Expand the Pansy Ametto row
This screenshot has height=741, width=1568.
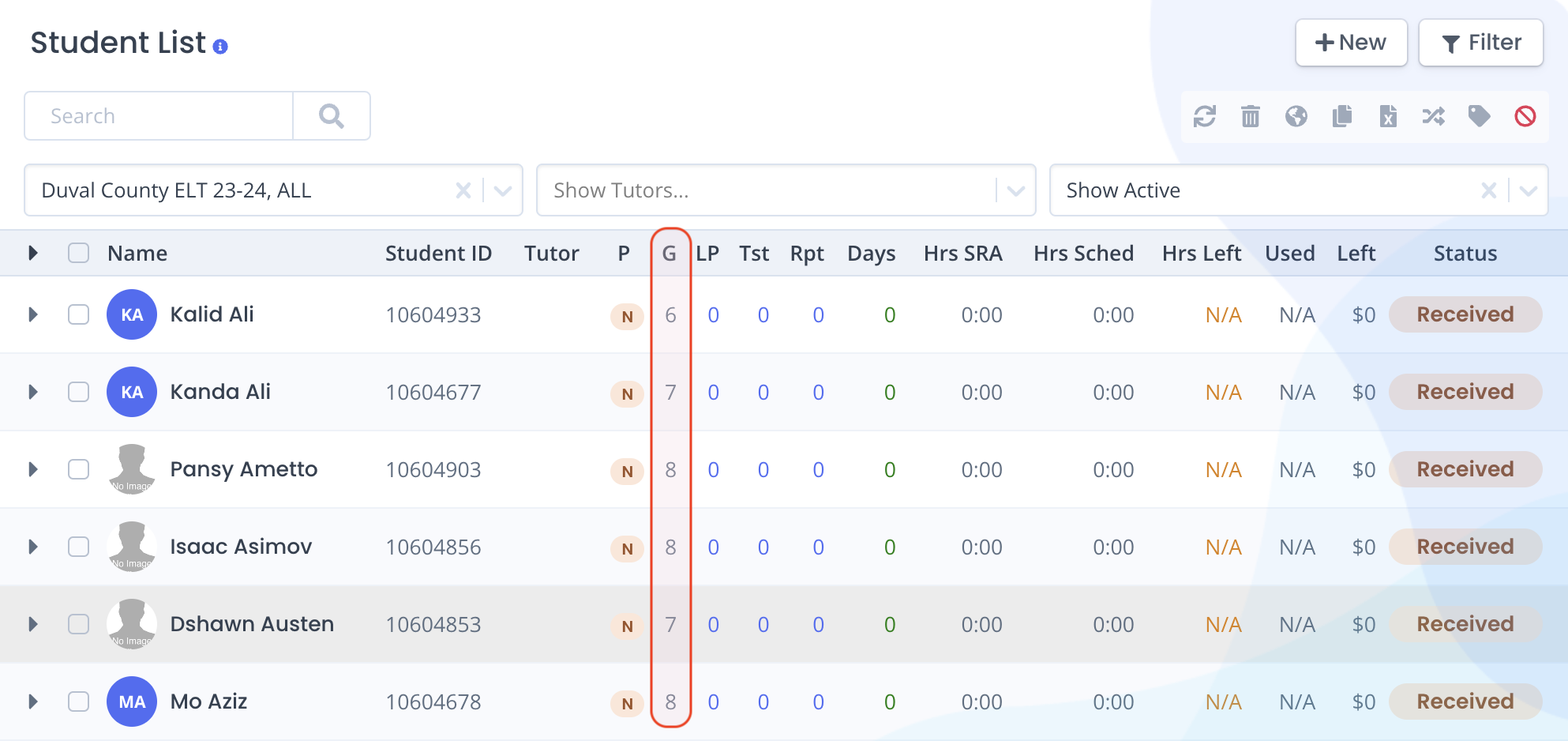point(33,469)
